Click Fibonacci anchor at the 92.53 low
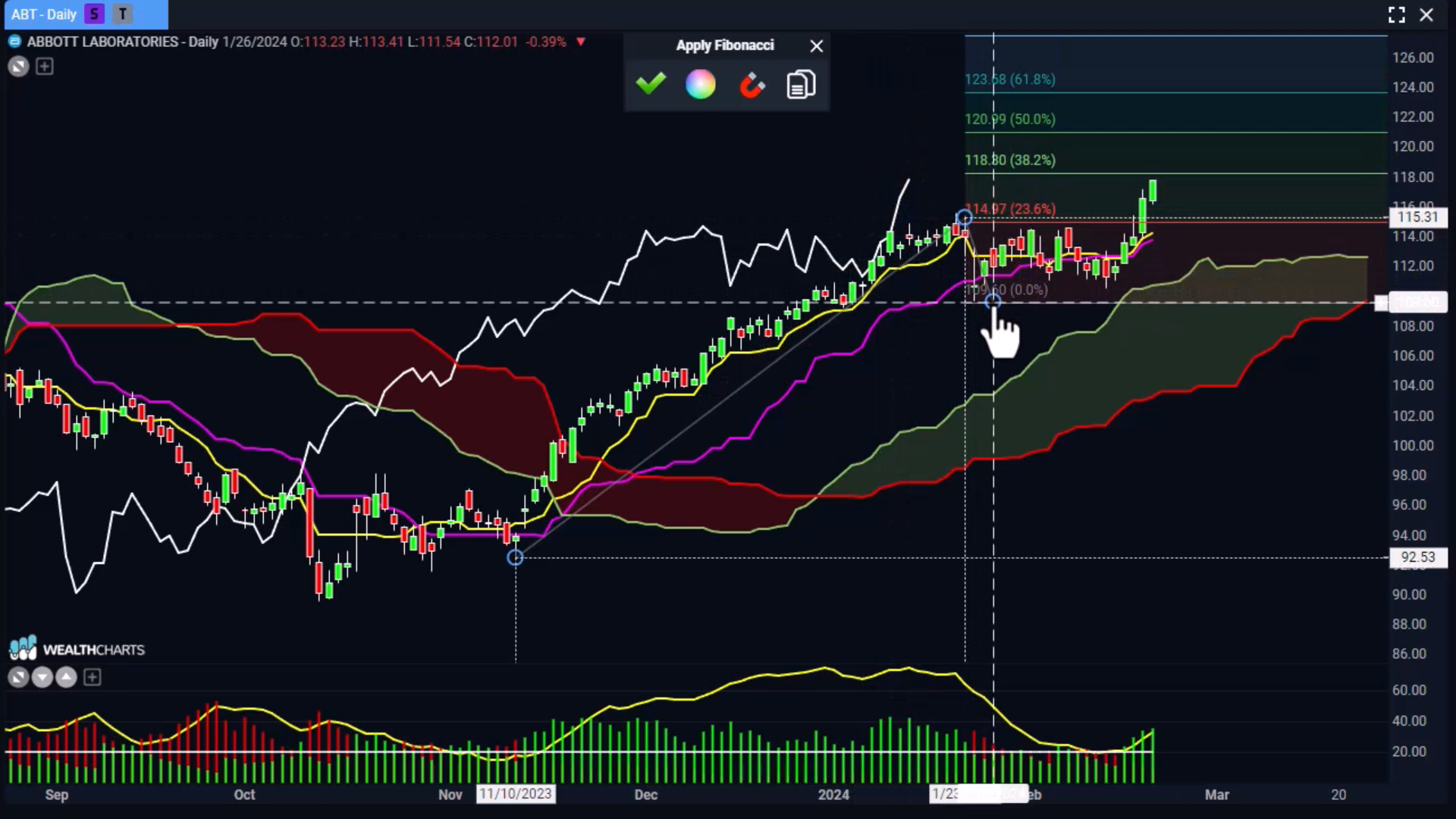 click(515, 558)
